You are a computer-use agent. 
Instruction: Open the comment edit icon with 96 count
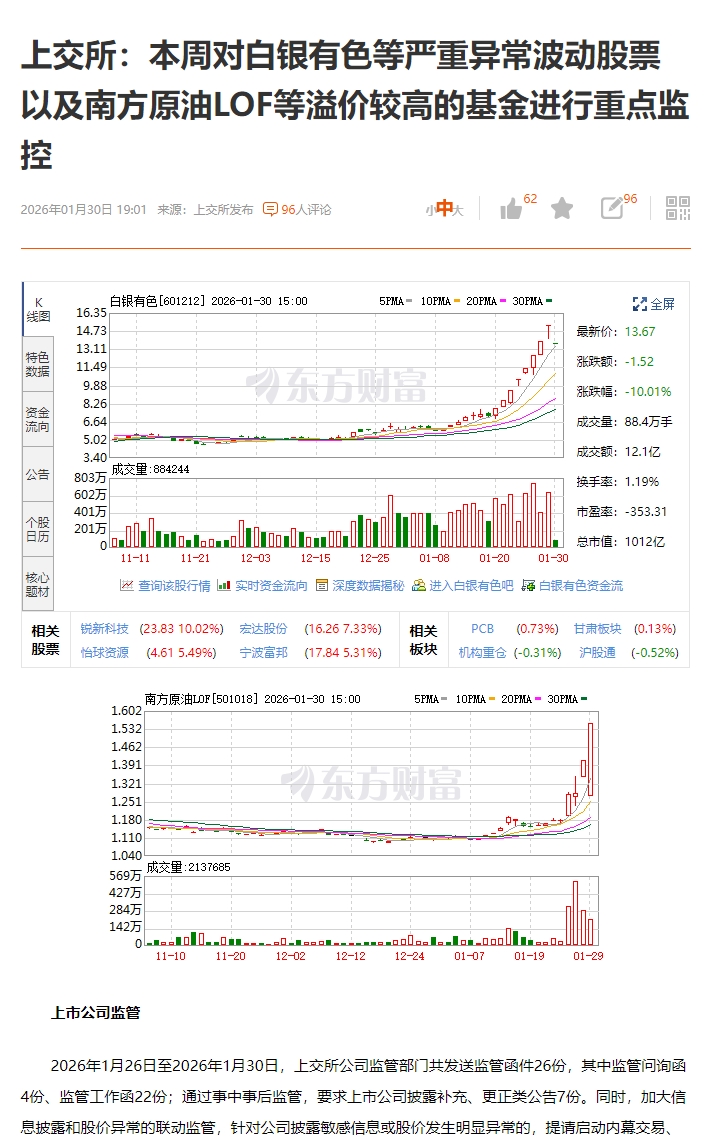pos(612,208)
